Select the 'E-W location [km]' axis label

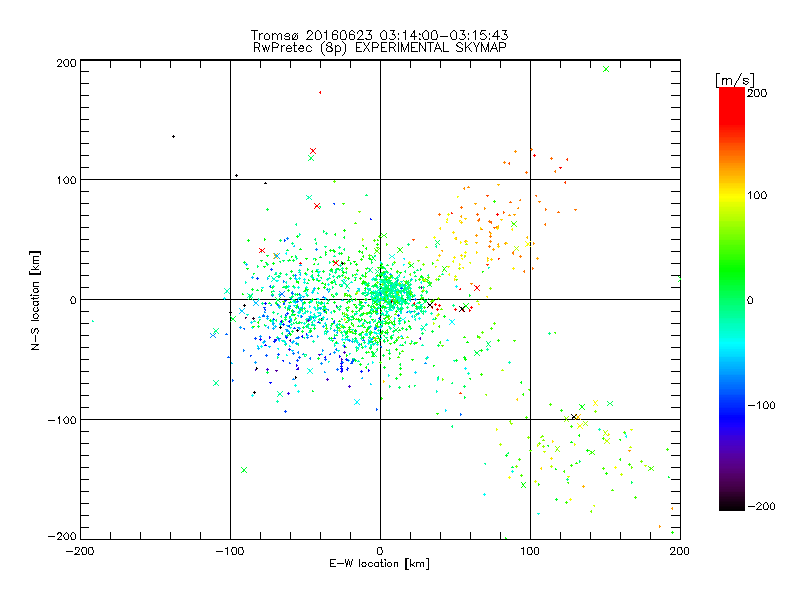click(380, 564)
